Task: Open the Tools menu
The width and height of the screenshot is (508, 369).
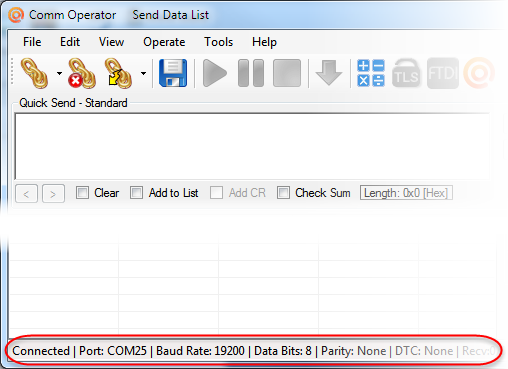Action: 219,42
